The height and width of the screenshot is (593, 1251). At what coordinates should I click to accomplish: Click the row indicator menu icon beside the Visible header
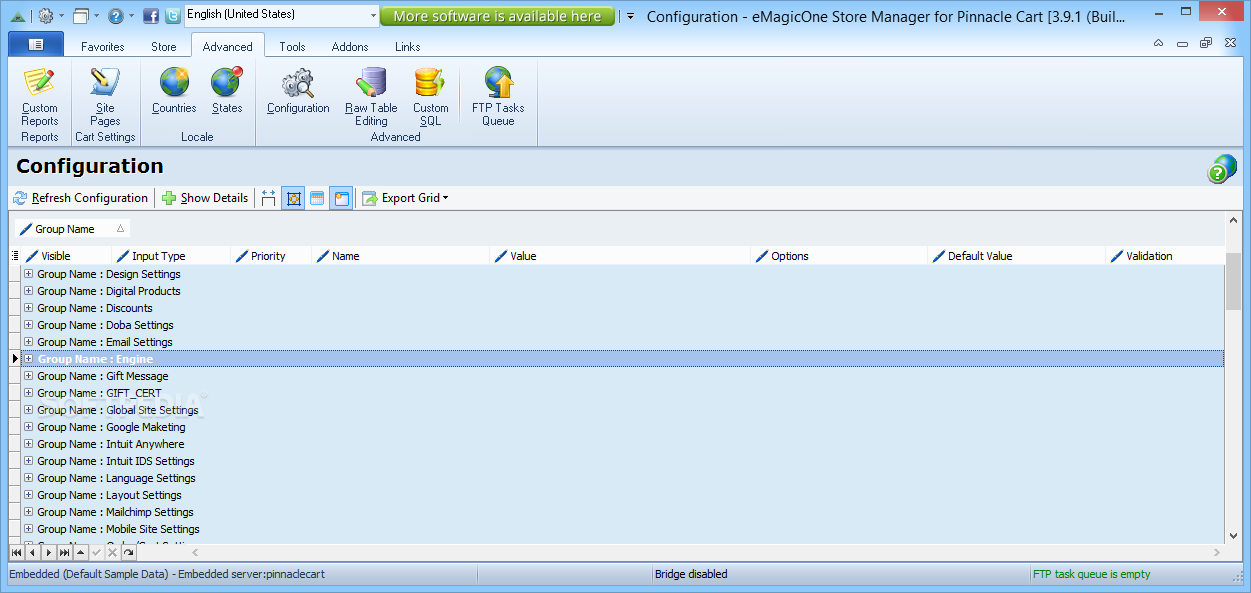[14, 256]
